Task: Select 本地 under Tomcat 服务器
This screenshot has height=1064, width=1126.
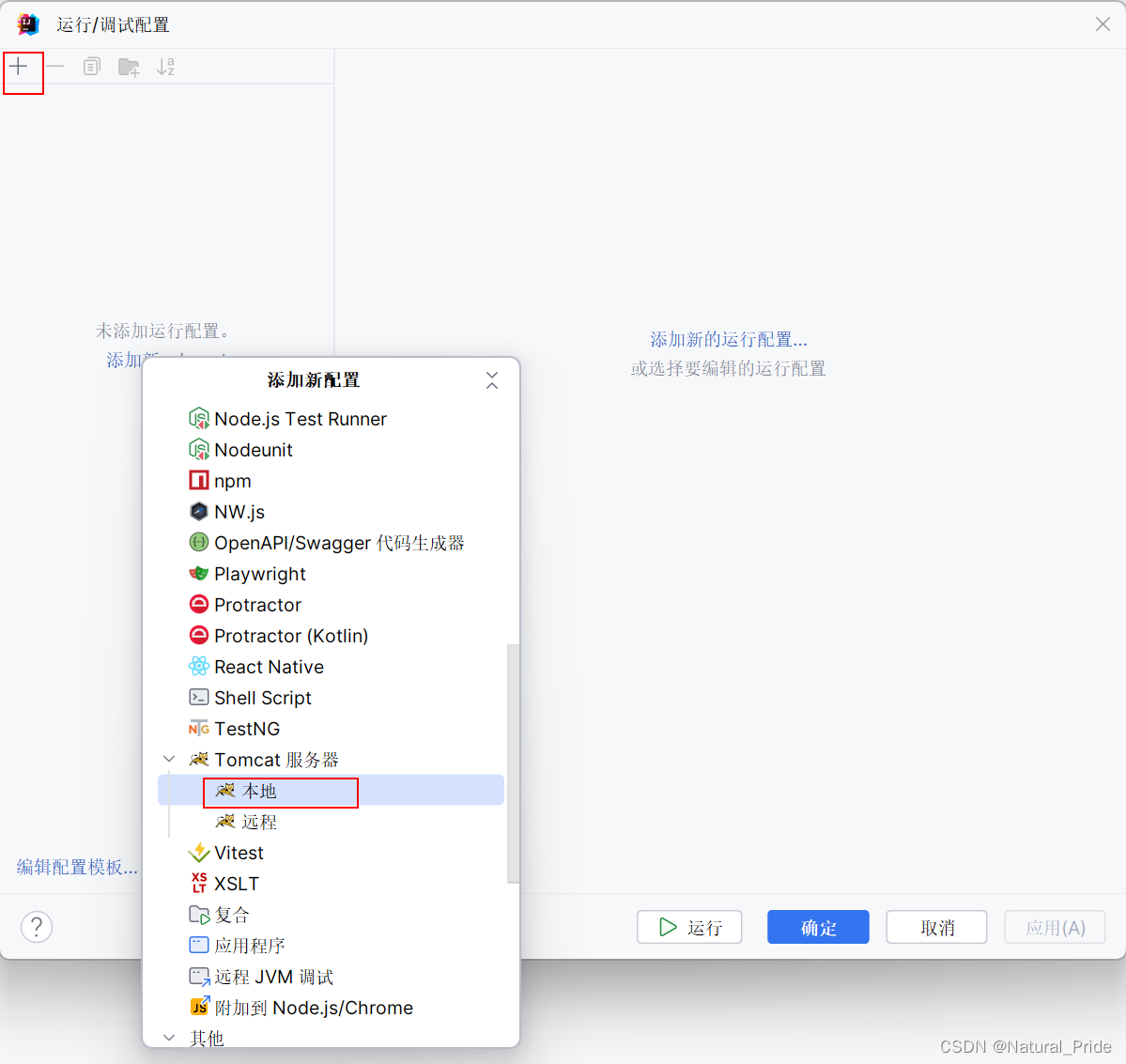Action: pyautogui.click(x=332, y=791)
